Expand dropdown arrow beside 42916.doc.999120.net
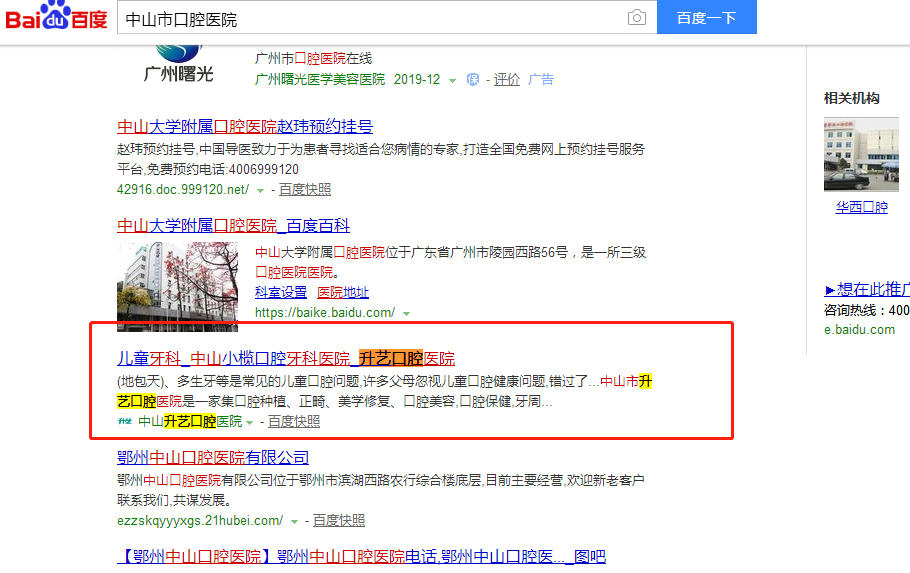910x573 pixels. coord(261,190)
